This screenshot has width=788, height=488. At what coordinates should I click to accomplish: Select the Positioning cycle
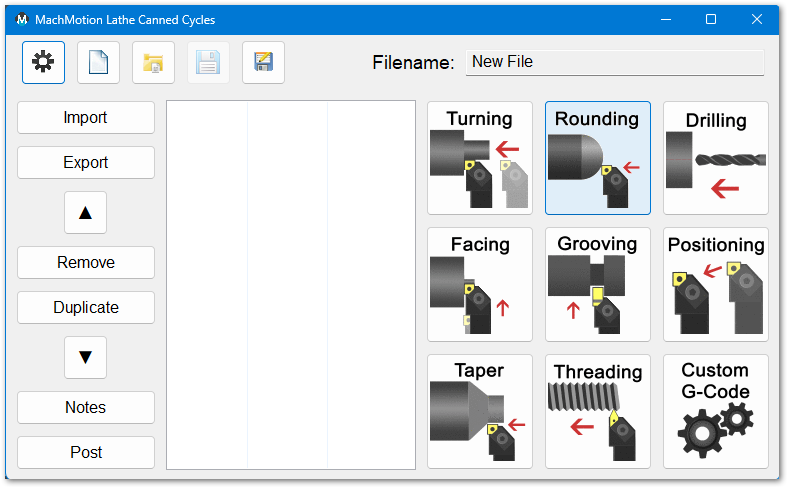715,284
